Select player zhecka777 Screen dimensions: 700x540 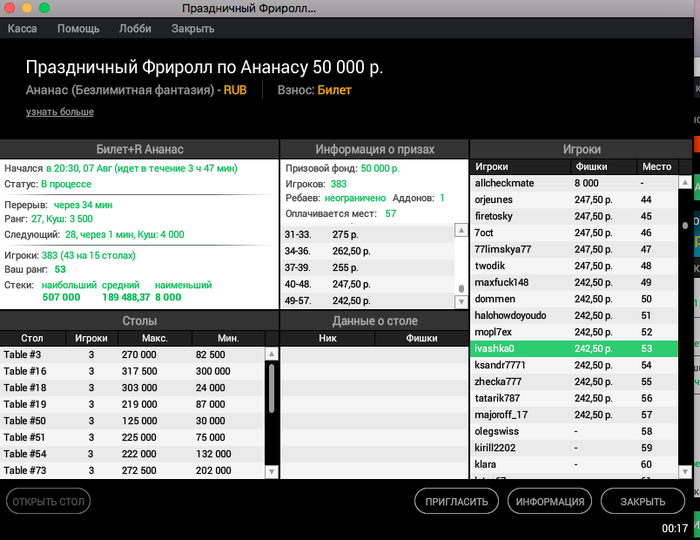[x=574, y=381]
